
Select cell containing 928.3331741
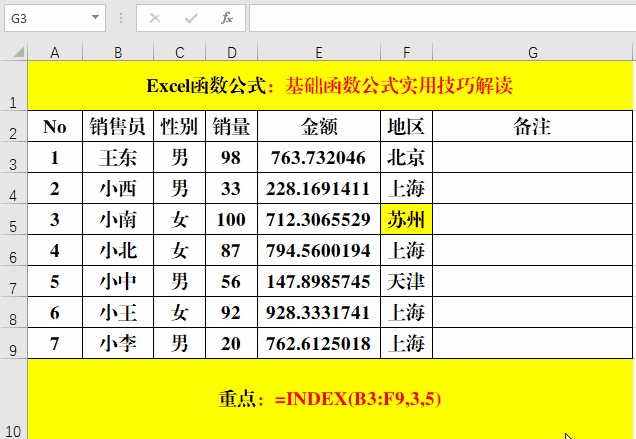318,313
